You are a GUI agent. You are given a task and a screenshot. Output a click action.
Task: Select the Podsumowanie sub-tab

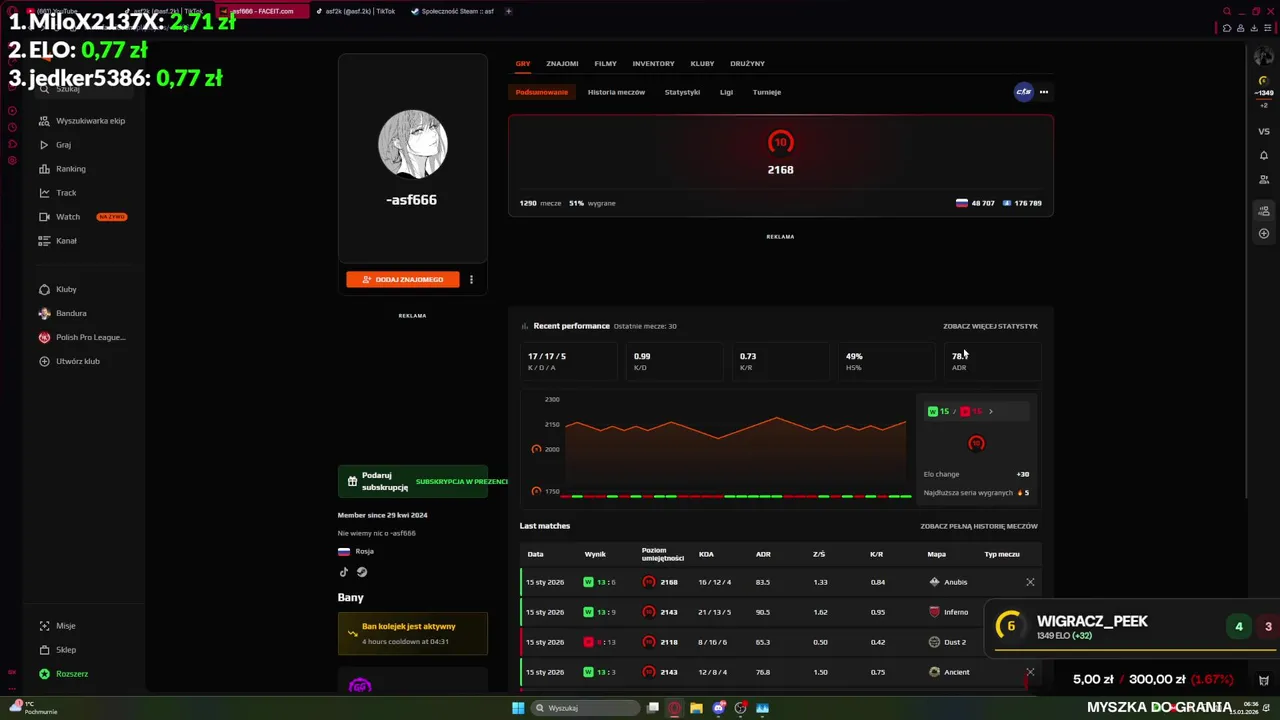point(542,92)
